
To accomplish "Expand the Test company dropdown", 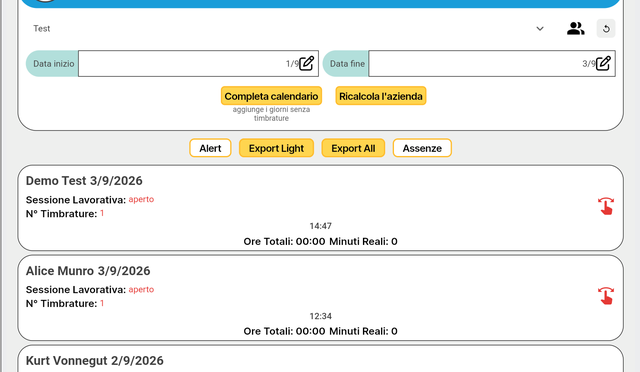I will pos(540,29).
